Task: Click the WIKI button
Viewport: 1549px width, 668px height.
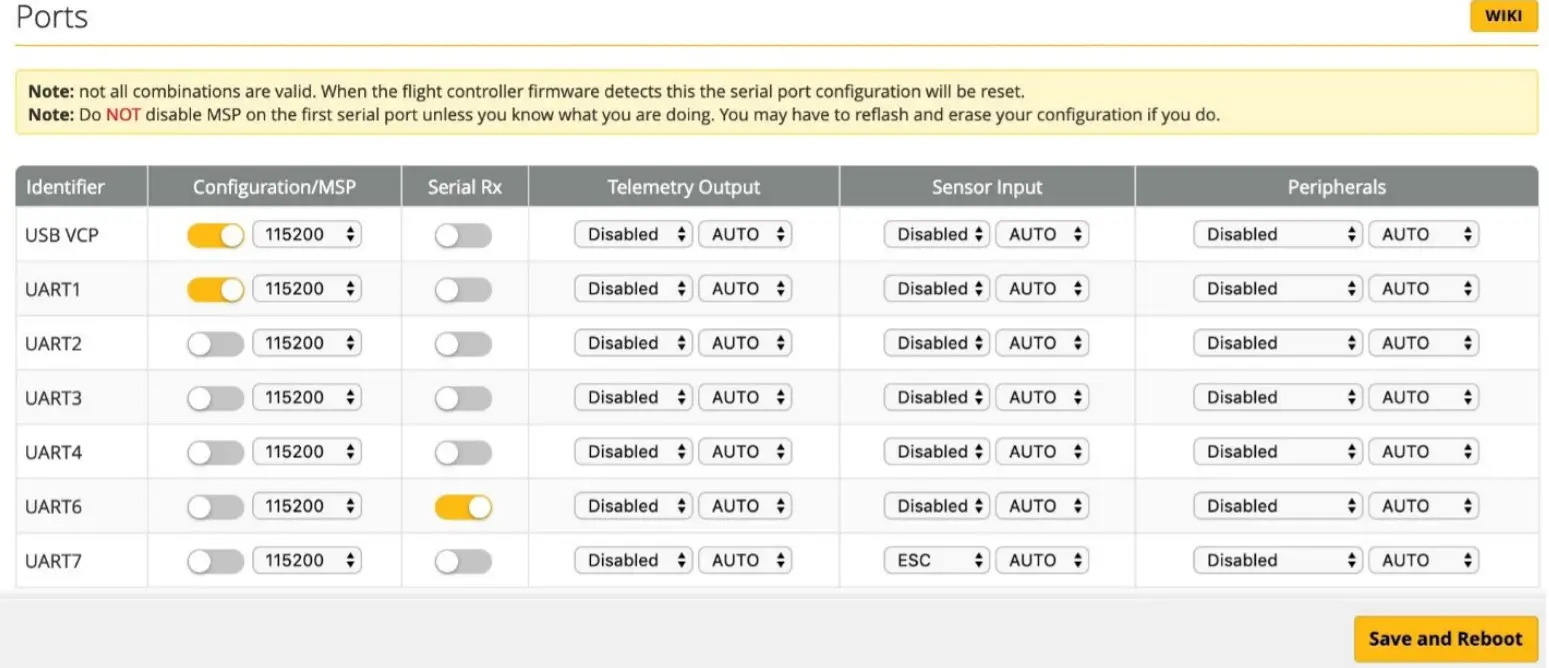Action: coord(1502,16)
